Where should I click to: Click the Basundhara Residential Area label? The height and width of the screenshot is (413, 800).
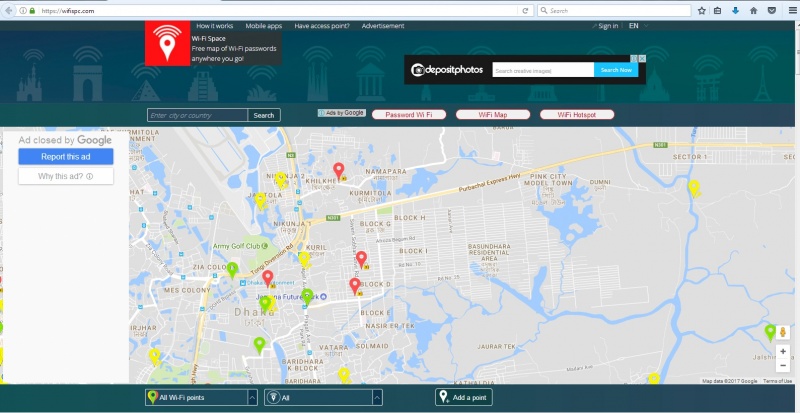point(489,253)
